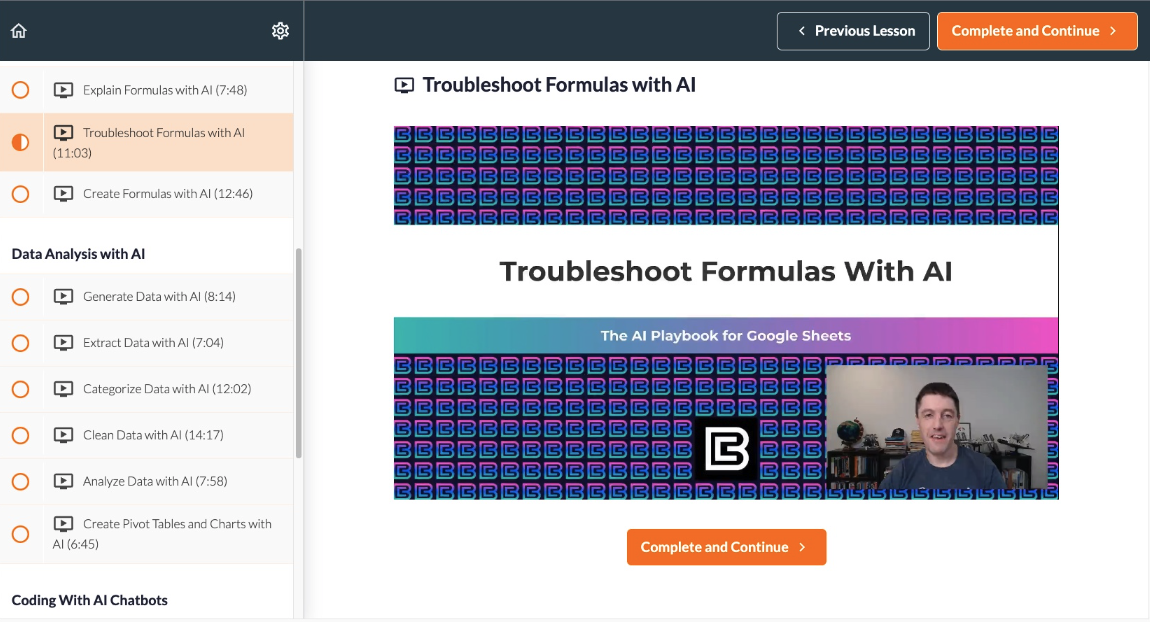The width and height of the screenshot is (1150, 622).
Task: Click video icon beside Extract Data with AI
Action: coord(64,343)
